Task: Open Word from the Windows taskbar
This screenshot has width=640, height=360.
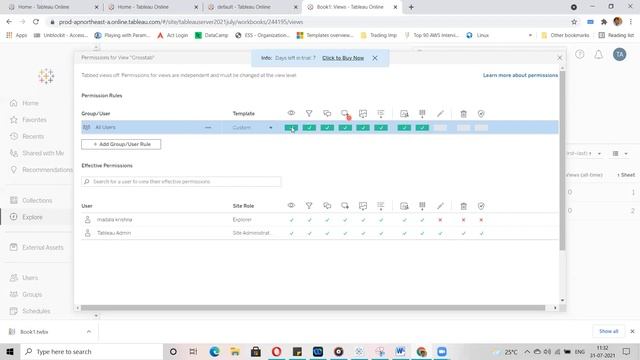Action: pos(400,351)
